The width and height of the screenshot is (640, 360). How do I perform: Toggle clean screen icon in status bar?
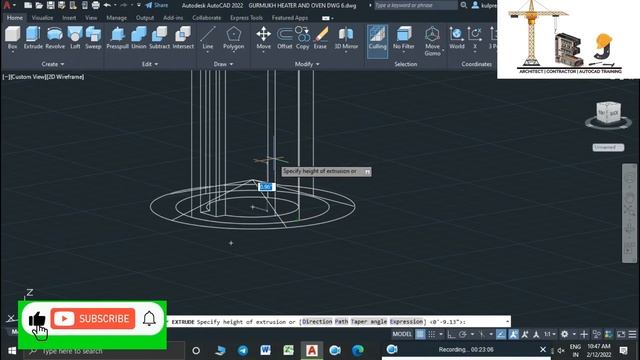[621, 334]
